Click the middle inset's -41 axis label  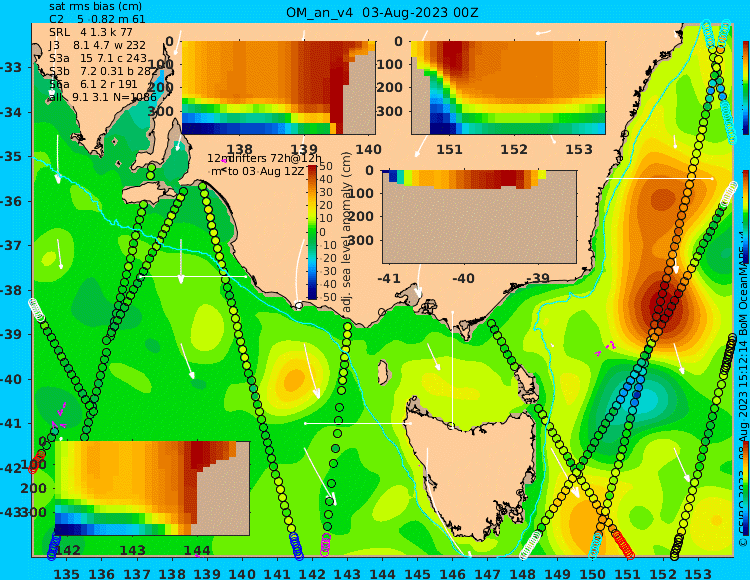click(x=389, y=278)
